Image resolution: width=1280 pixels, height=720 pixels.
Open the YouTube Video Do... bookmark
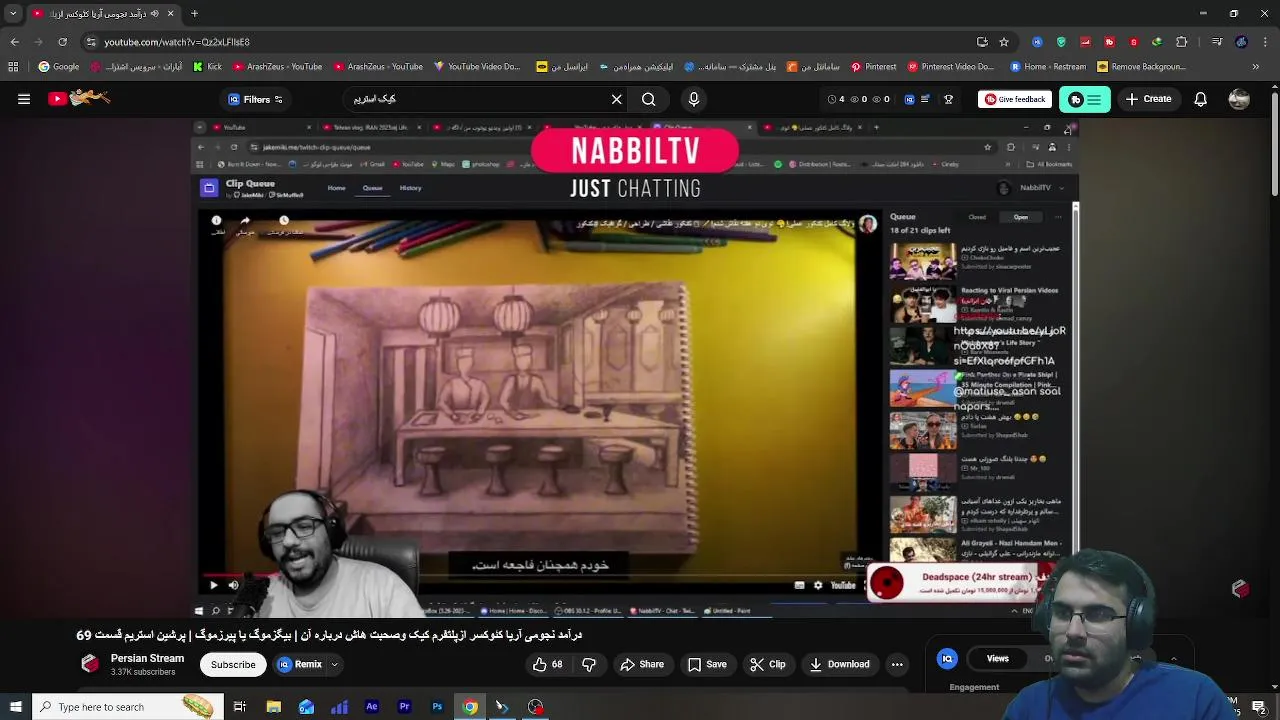[x=477, y=67]
